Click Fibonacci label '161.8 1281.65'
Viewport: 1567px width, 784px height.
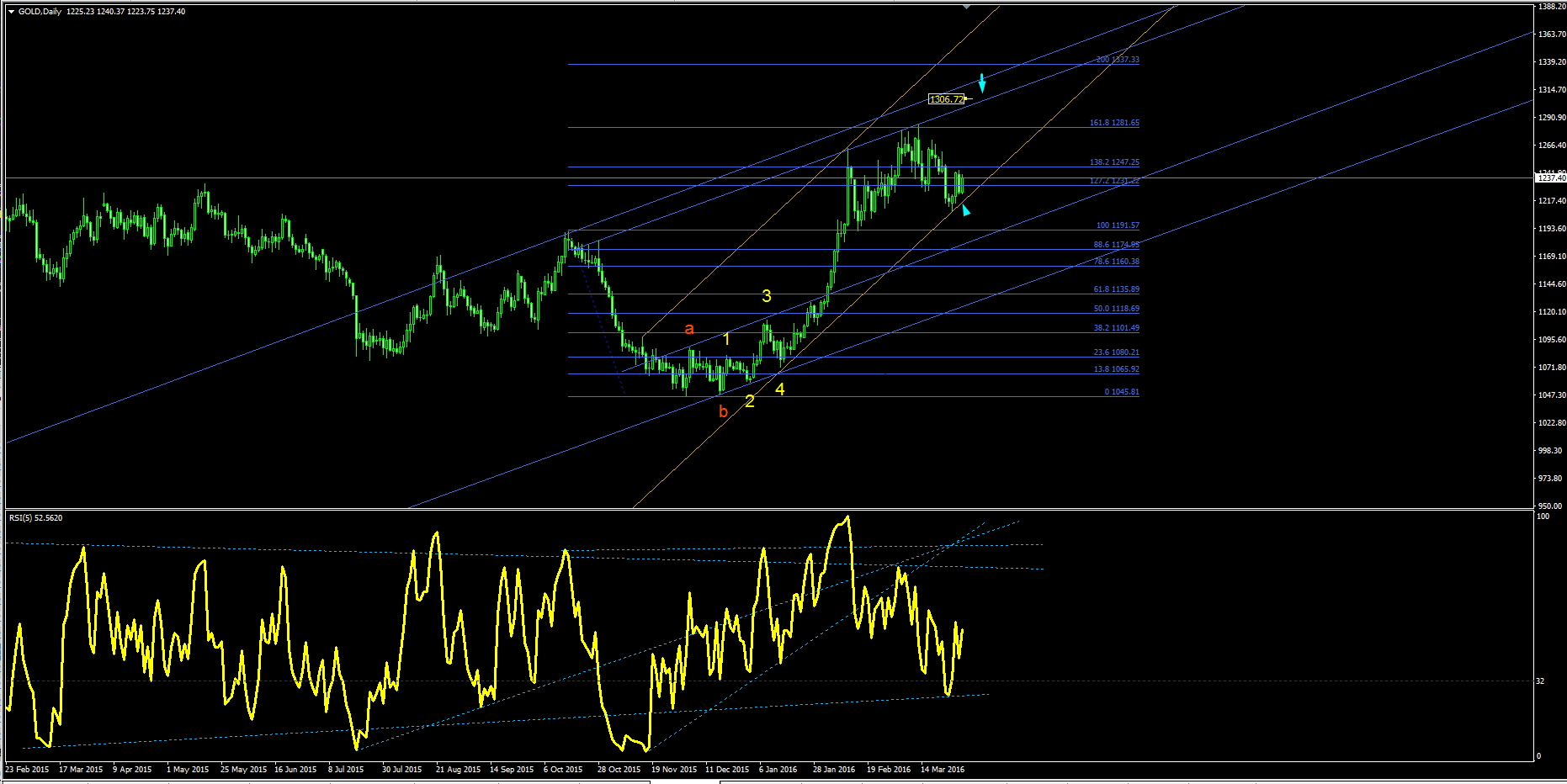pos(1114,123)
